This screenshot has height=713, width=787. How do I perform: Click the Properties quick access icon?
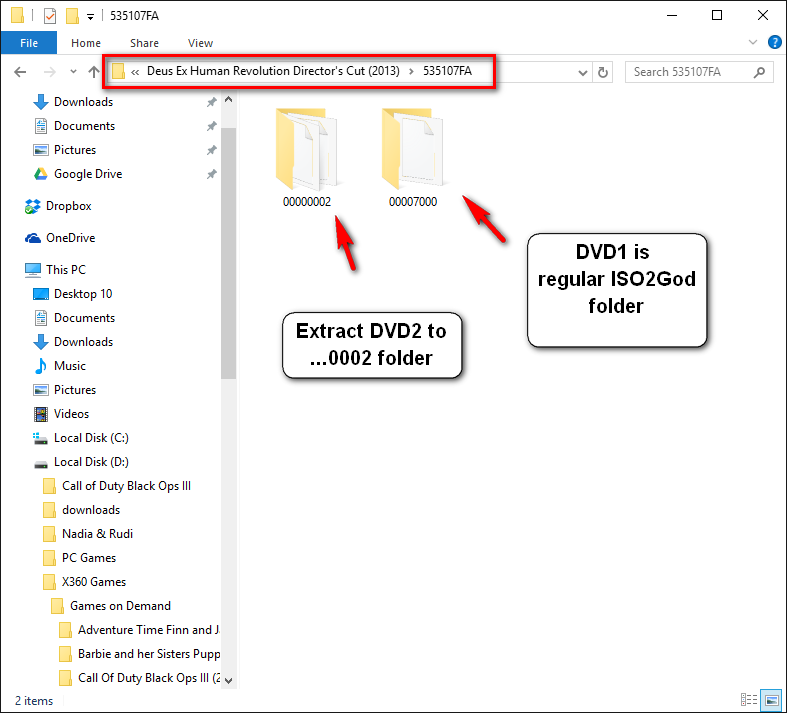50,16
